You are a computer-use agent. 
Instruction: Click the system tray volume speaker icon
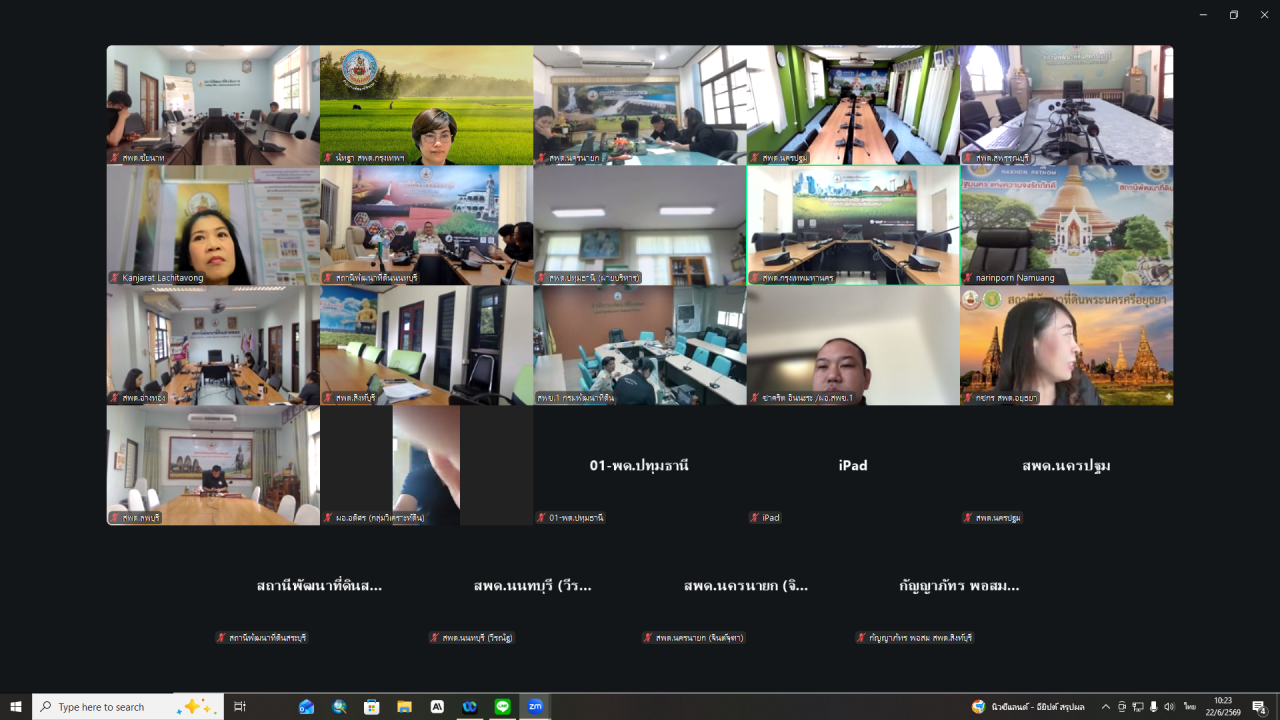tap(1169, 707)
